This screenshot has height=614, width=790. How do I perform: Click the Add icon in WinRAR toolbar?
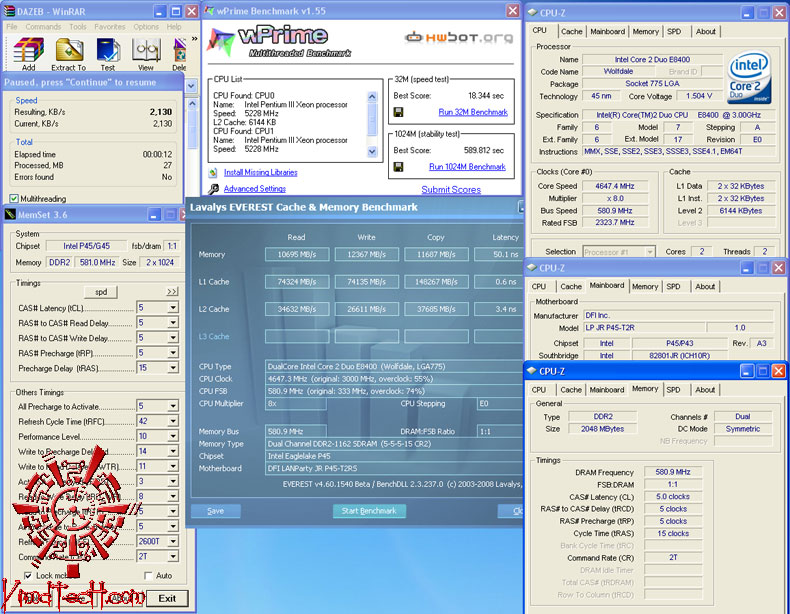click(28, 50)
